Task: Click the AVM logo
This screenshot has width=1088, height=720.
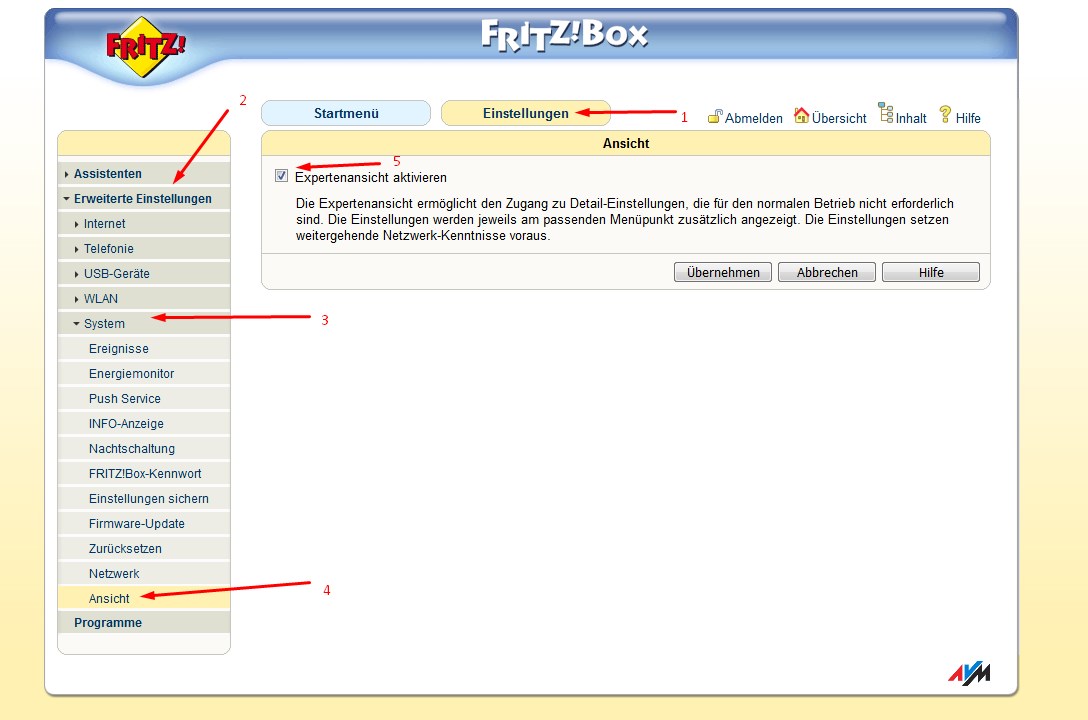Action: (x=969, y=673)
